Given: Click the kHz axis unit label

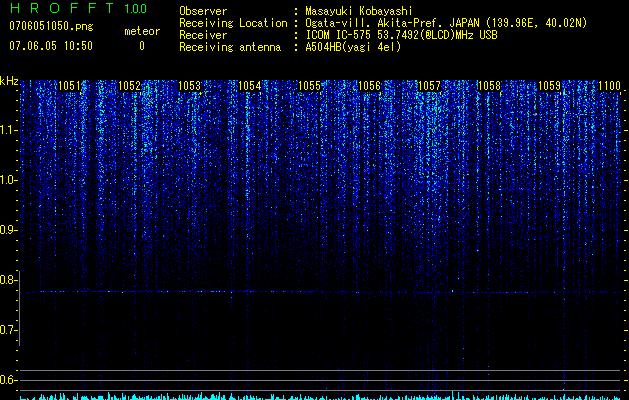Looking at the screenshot, I should pyautogui.click(x=9, y=81).
